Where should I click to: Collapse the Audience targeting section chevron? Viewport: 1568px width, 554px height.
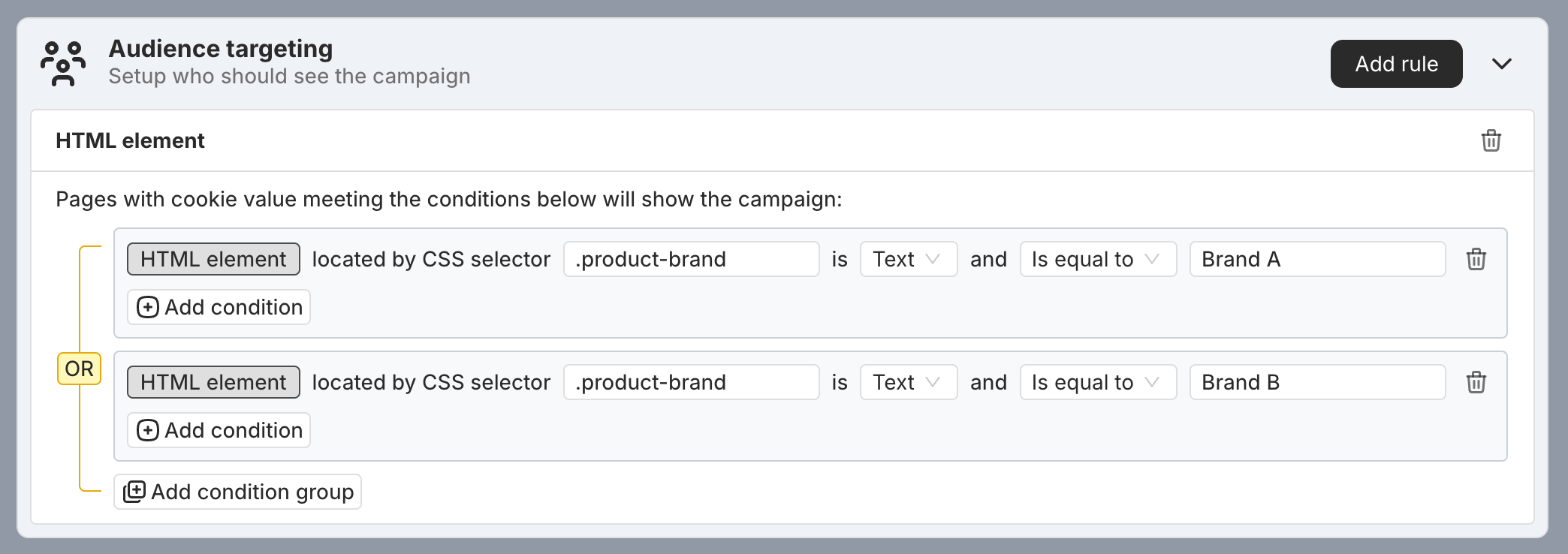coord(1501,64)
